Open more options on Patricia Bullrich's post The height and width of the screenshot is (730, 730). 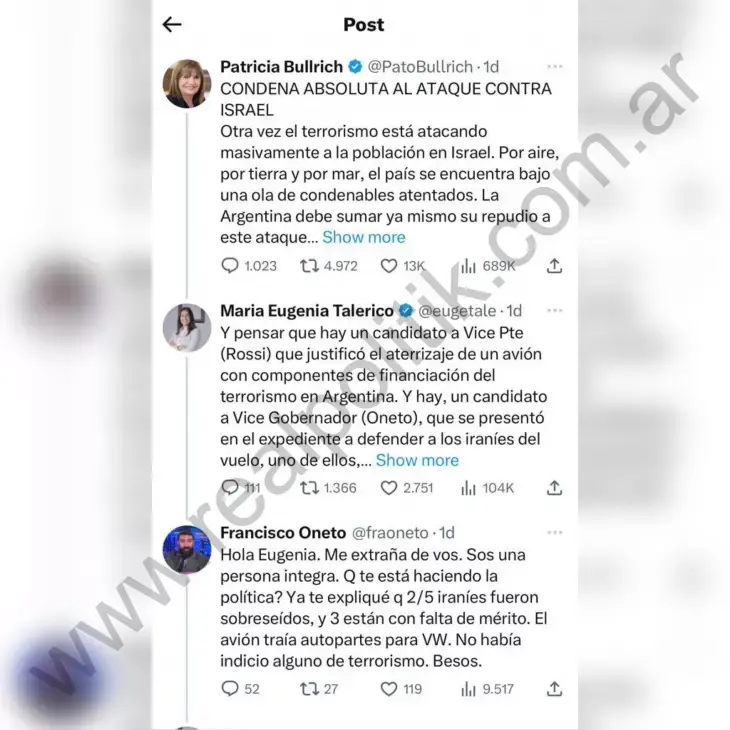[554, 67]
